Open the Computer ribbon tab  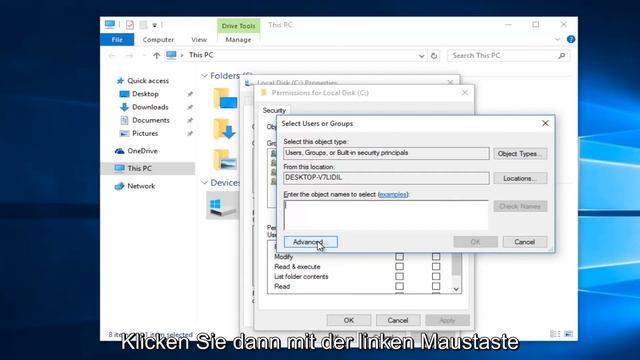pyautogui.click(x=158, y=40)
